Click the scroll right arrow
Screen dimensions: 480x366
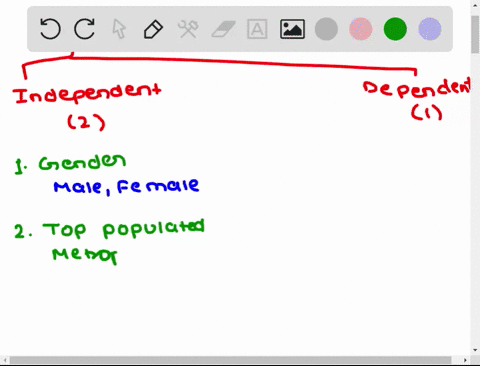tap(465, 360)
